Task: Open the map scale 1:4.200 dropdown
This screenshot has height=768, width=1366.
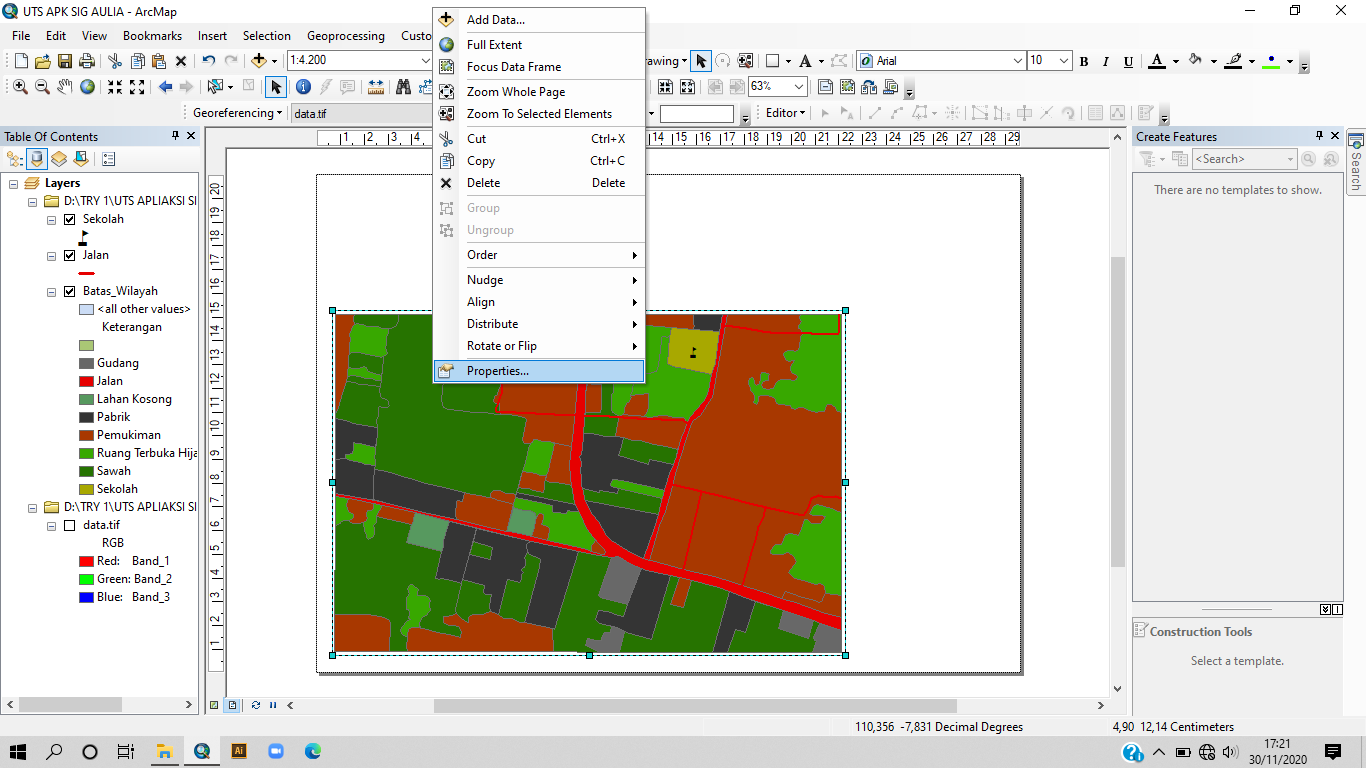Action: pyautogui.click(x=425, y=61)
